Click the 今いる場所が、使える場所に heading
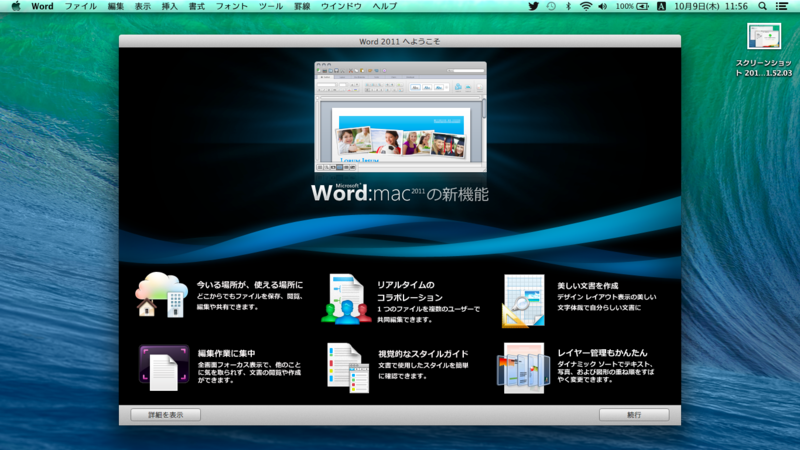Screen dimensions: 800x450 click(249, 285)
